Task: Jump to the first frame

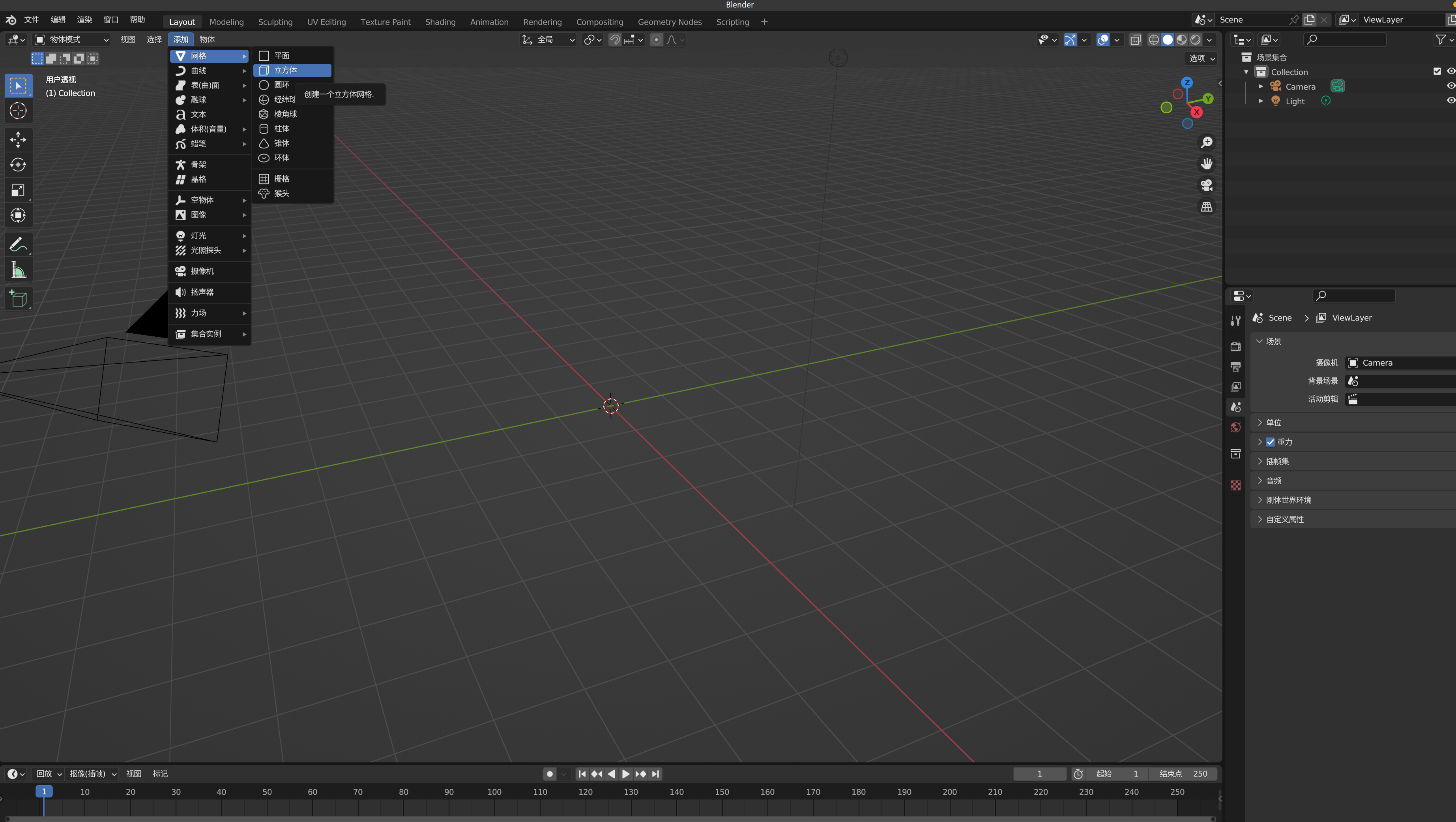Action: 582,774
